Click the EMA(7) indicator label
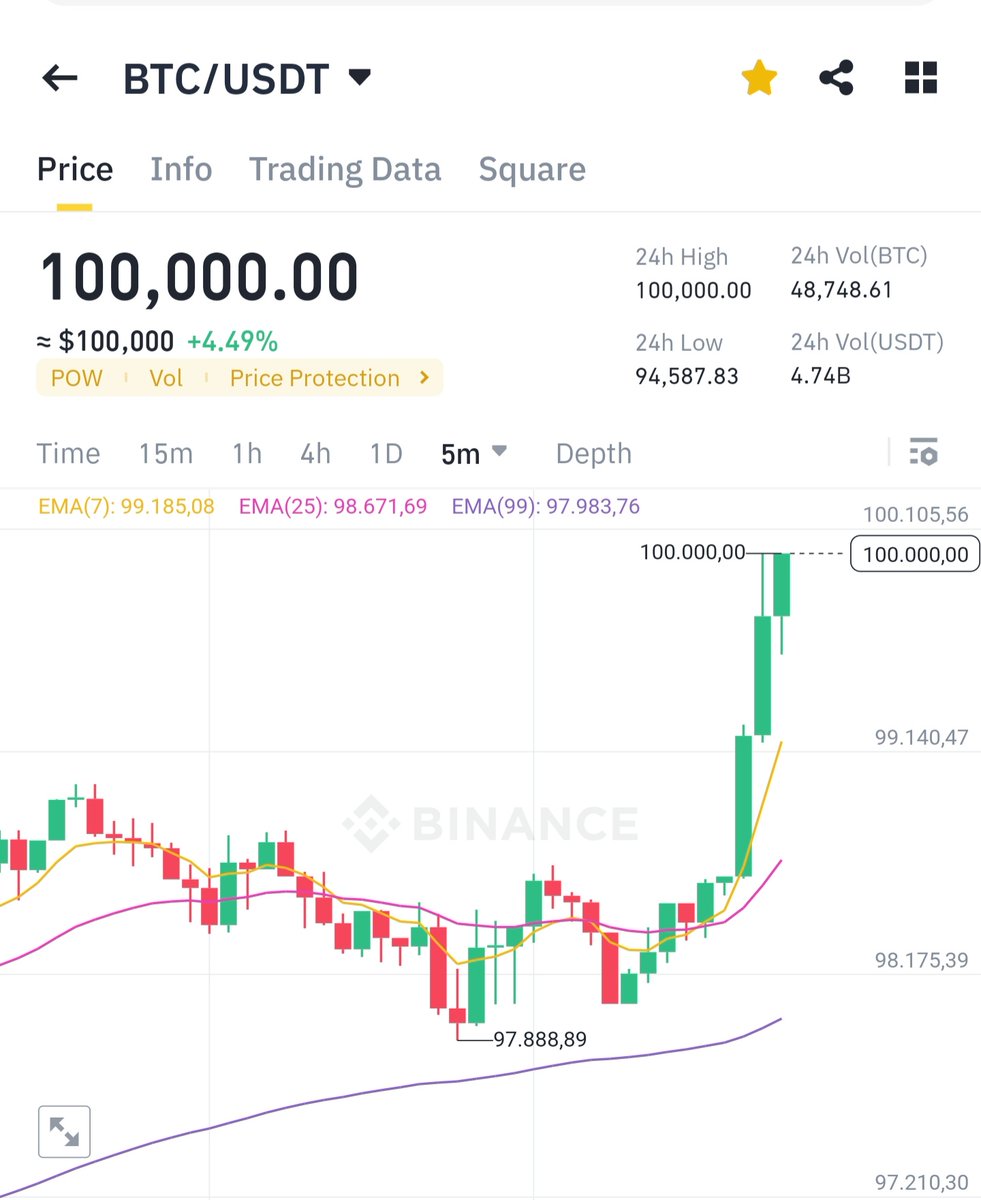 tap(126, 506)
